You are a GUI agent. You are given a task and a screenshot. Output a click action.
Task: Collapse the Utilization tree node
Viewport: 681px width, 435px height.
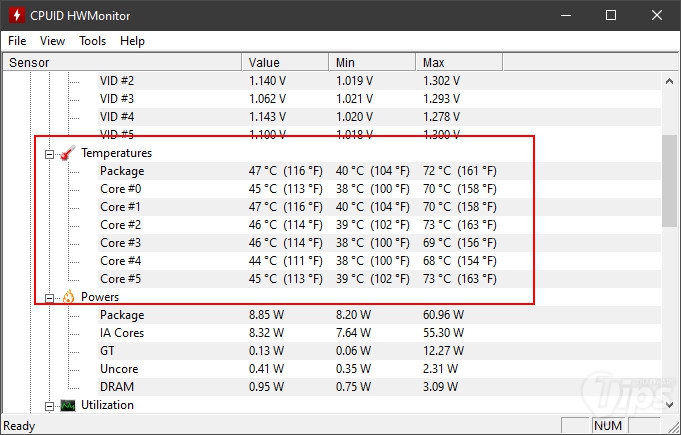(x=50, y=406)
